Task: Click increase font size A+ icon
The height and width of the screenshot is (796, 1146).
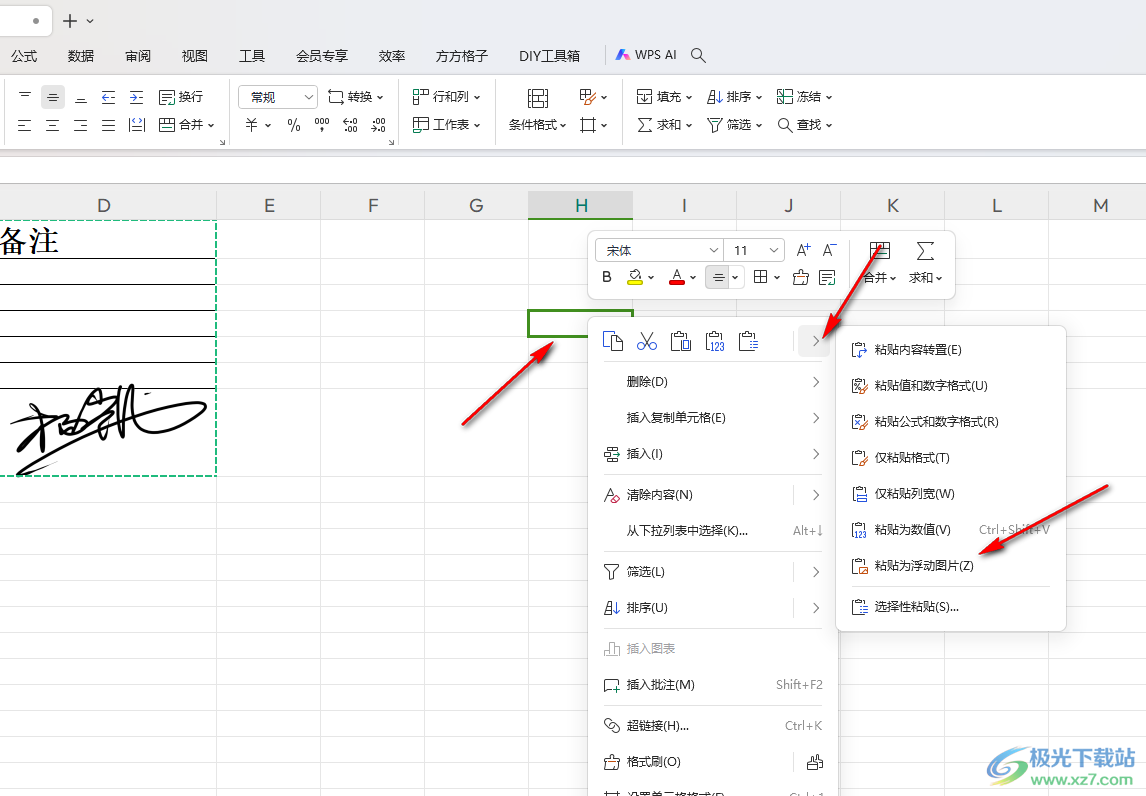Action: tap(803, 250)
